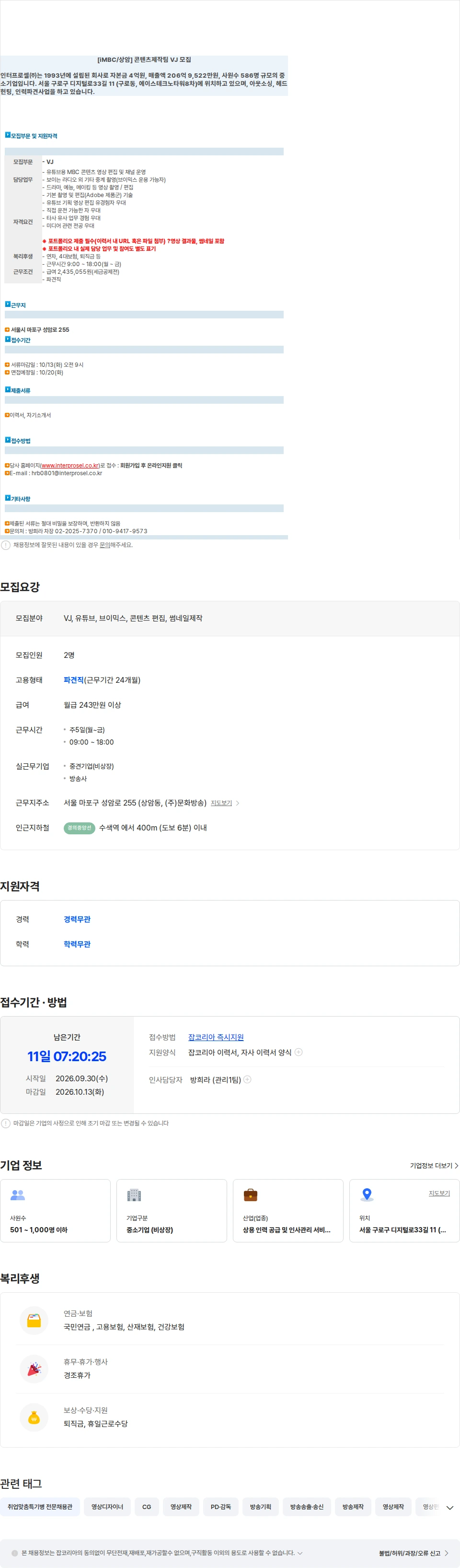Select the 방송송출·송신 tag
This screenshot has height=1568, width=460.
(x=307, y=1507)
